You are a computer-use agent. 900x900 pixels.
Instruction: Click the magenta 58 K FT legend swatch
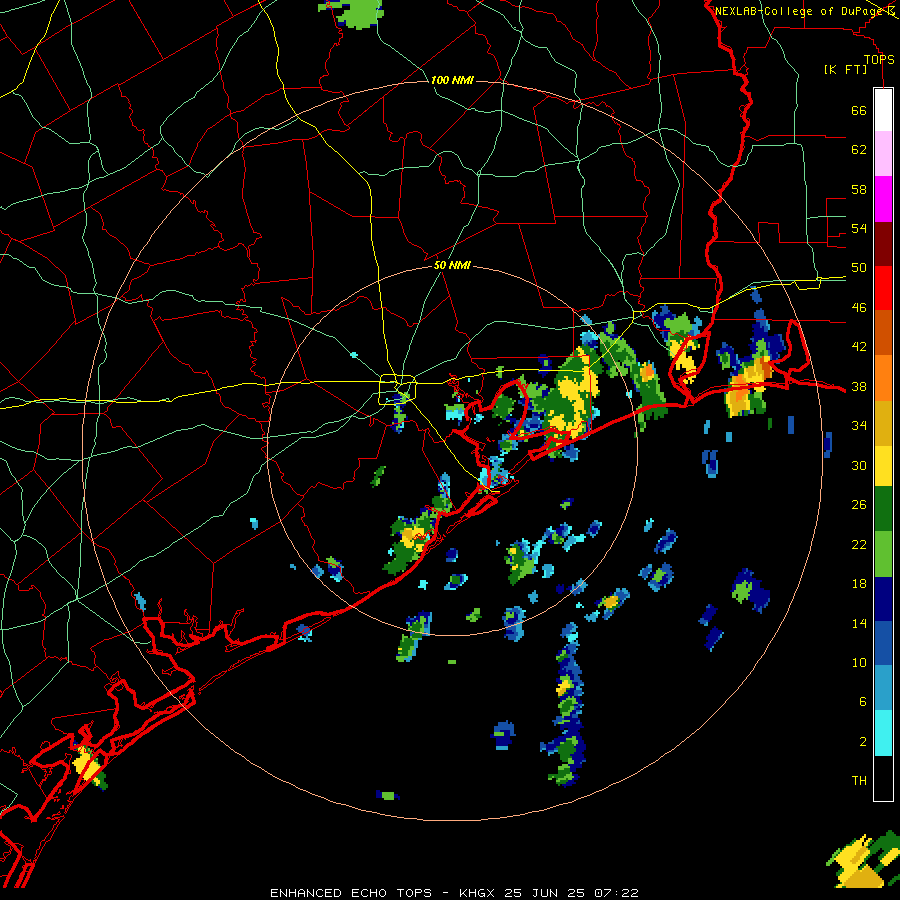coord(883,199)
